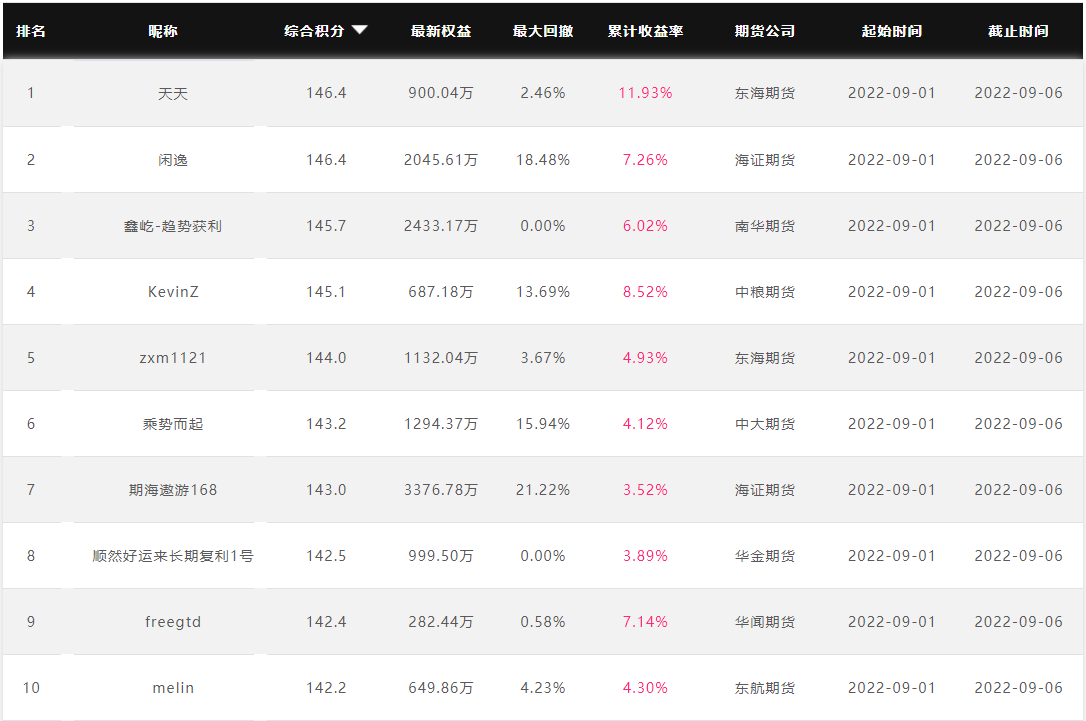The height and width of the screenshot is (721, 1086).
Task: Click the 4.93% cumulative return value
Action: pos(646,358)
